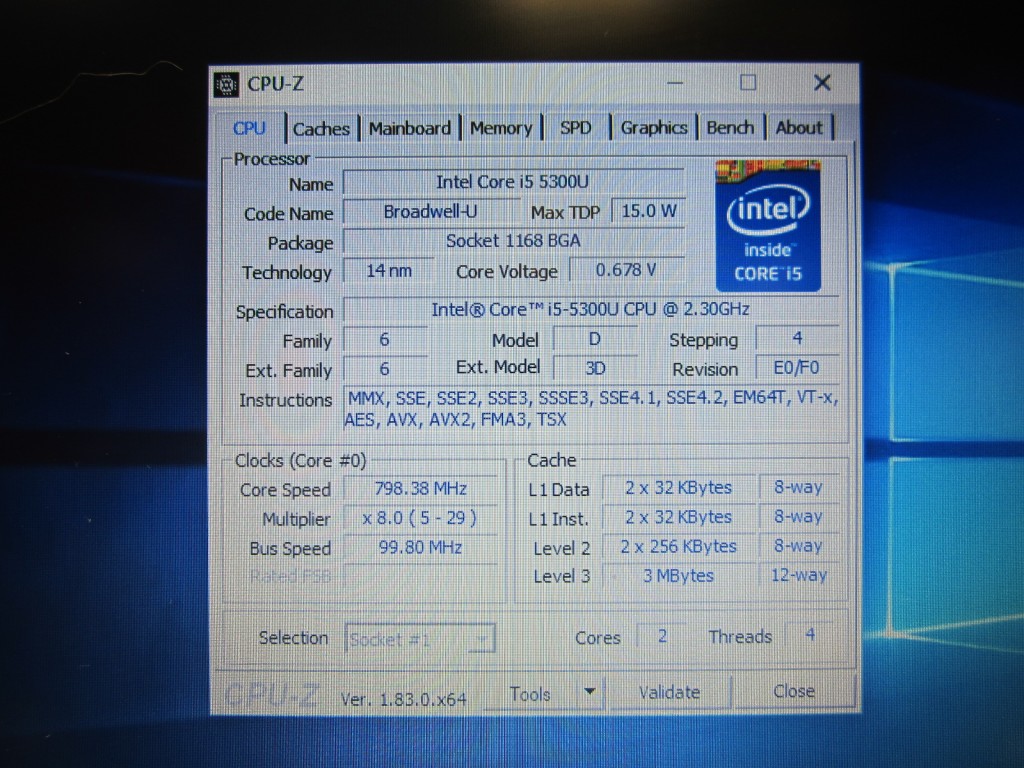
Task: Open the Memory tab
Action: [501, 128]
